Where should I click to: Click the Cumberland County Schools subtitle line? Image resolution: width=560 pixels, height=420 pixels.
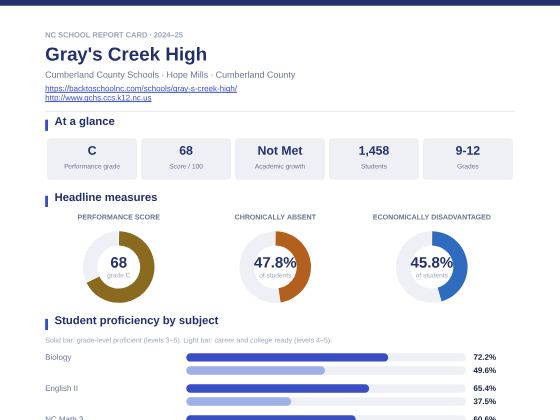click(x=170, y=75)
